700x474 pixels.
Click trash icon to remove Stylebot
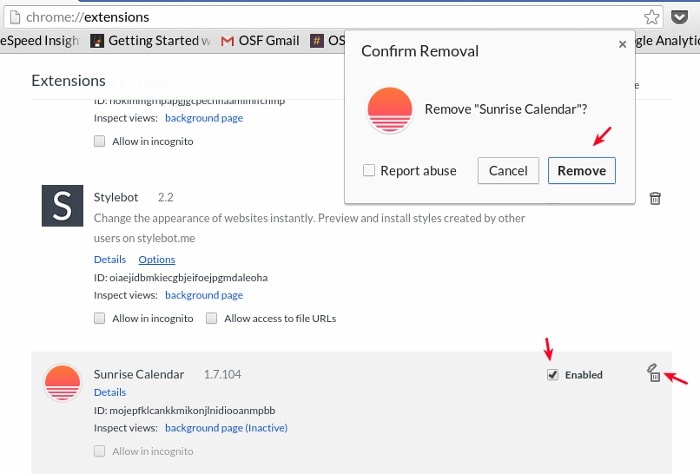click(x=655, y=198)
